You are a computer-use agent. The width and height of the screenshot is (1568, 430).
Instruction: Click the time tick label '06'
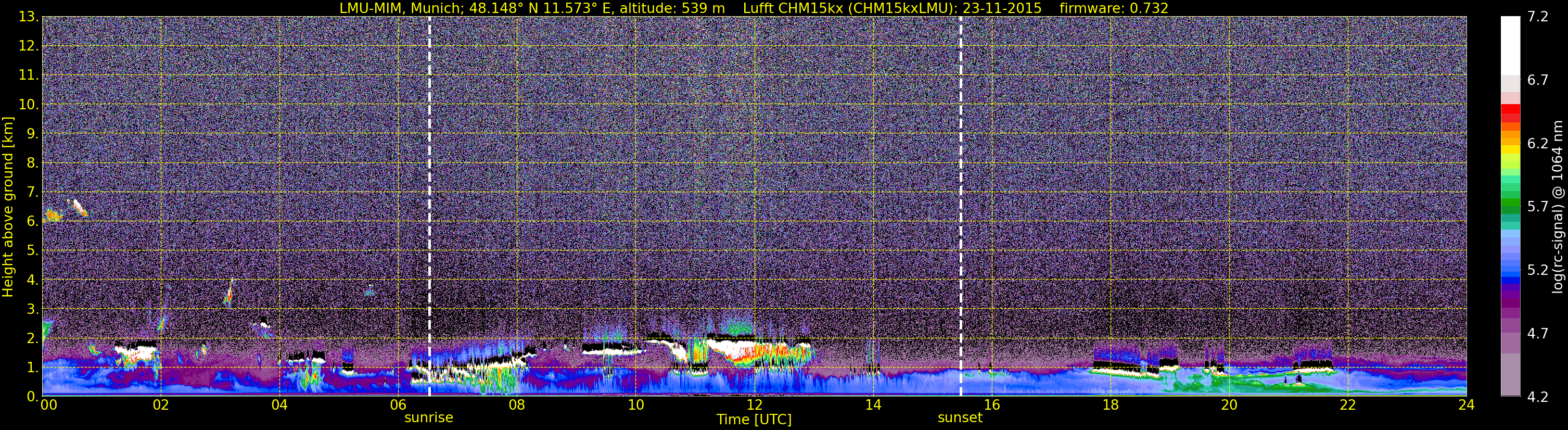398,405
